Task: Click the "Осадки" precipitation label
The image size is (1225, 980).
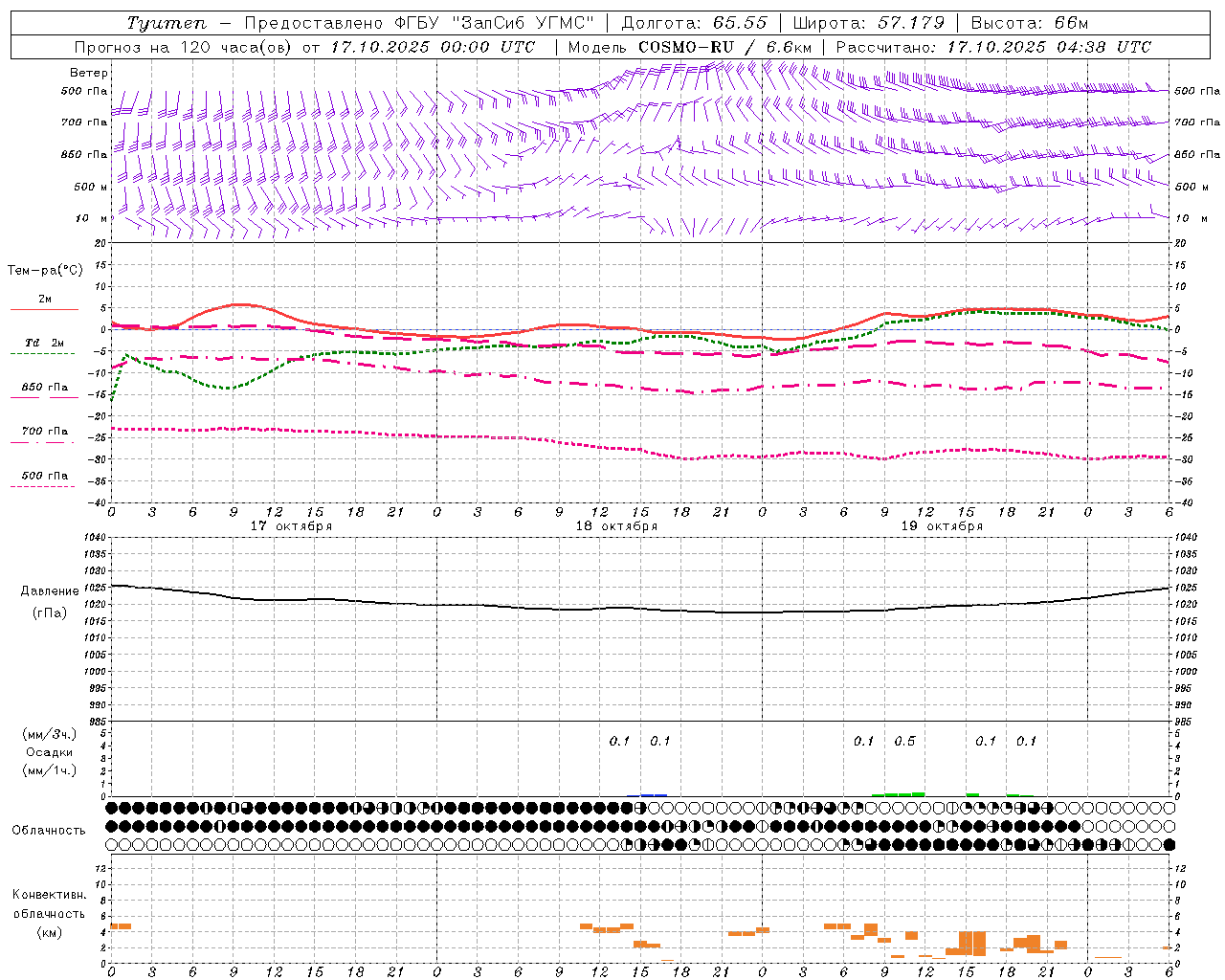Action: click(50, 752)
